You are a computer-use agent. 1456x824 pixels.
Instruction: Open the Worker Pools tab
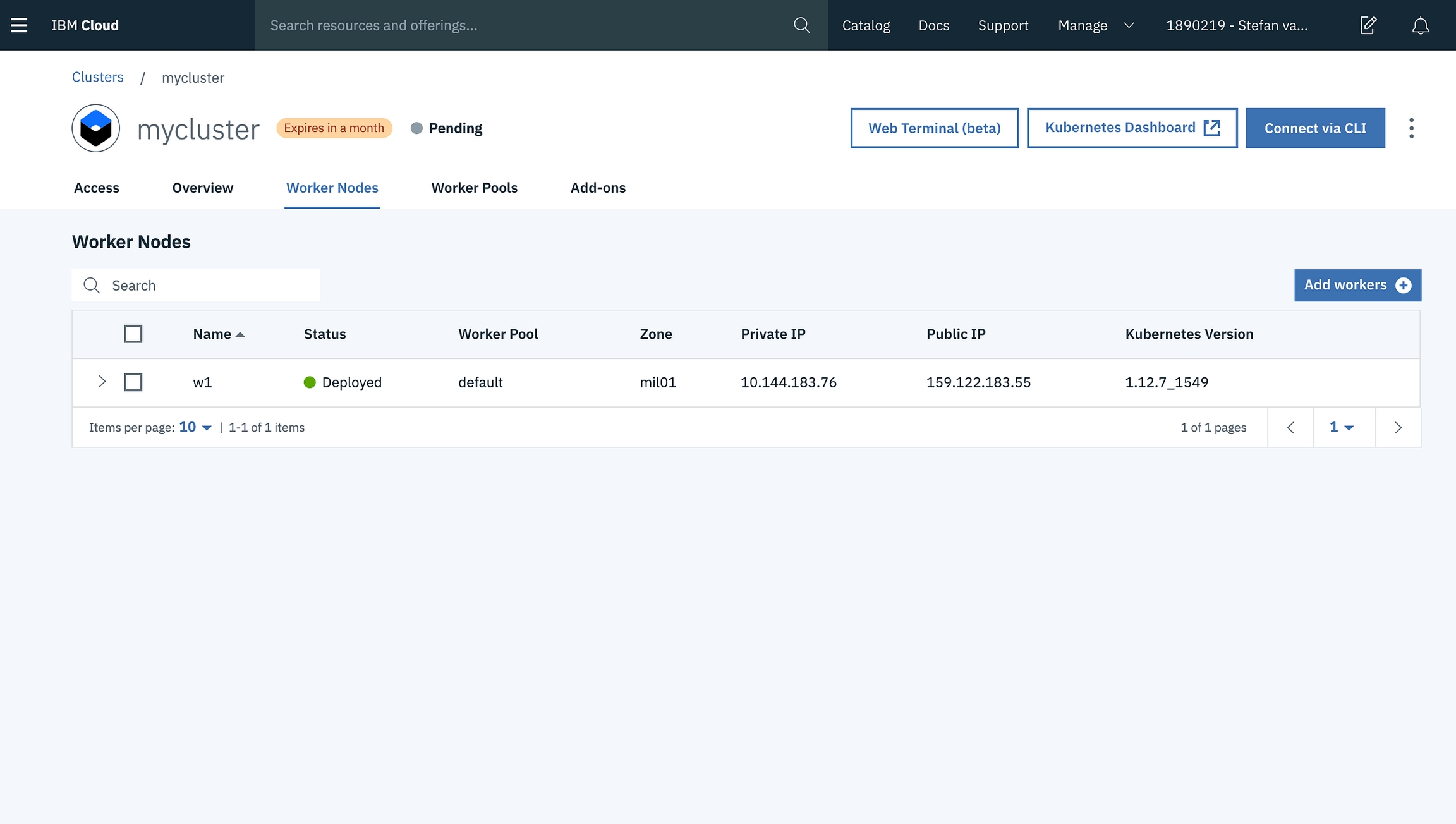point(475,188)
